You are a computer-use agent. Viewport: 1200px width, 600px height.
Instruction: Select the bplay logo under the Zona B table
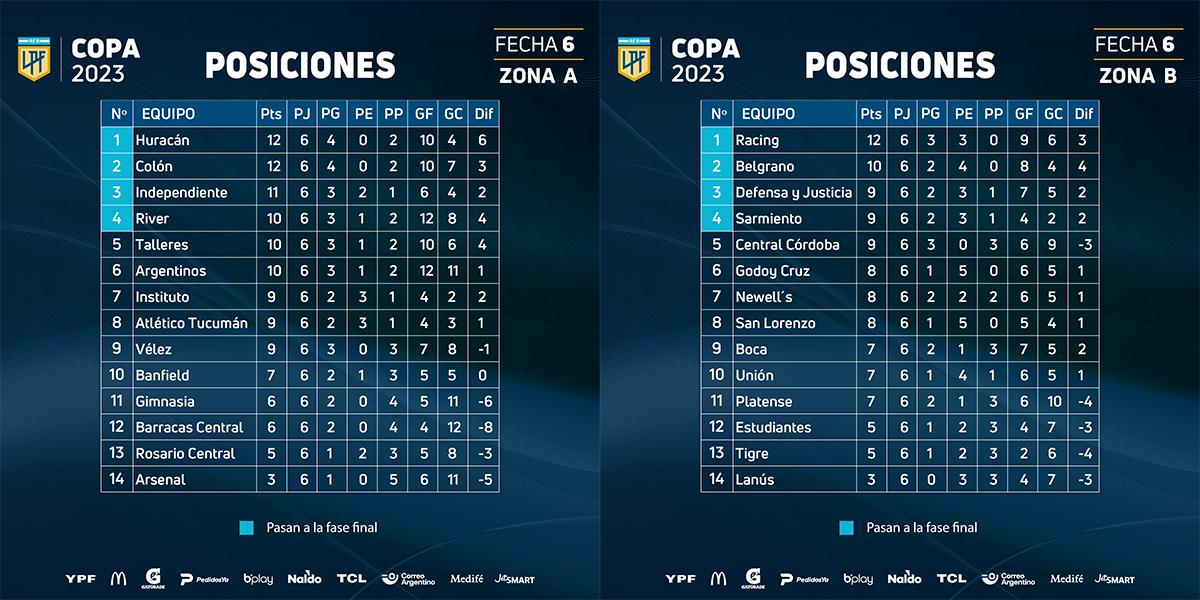pos(858,579)
